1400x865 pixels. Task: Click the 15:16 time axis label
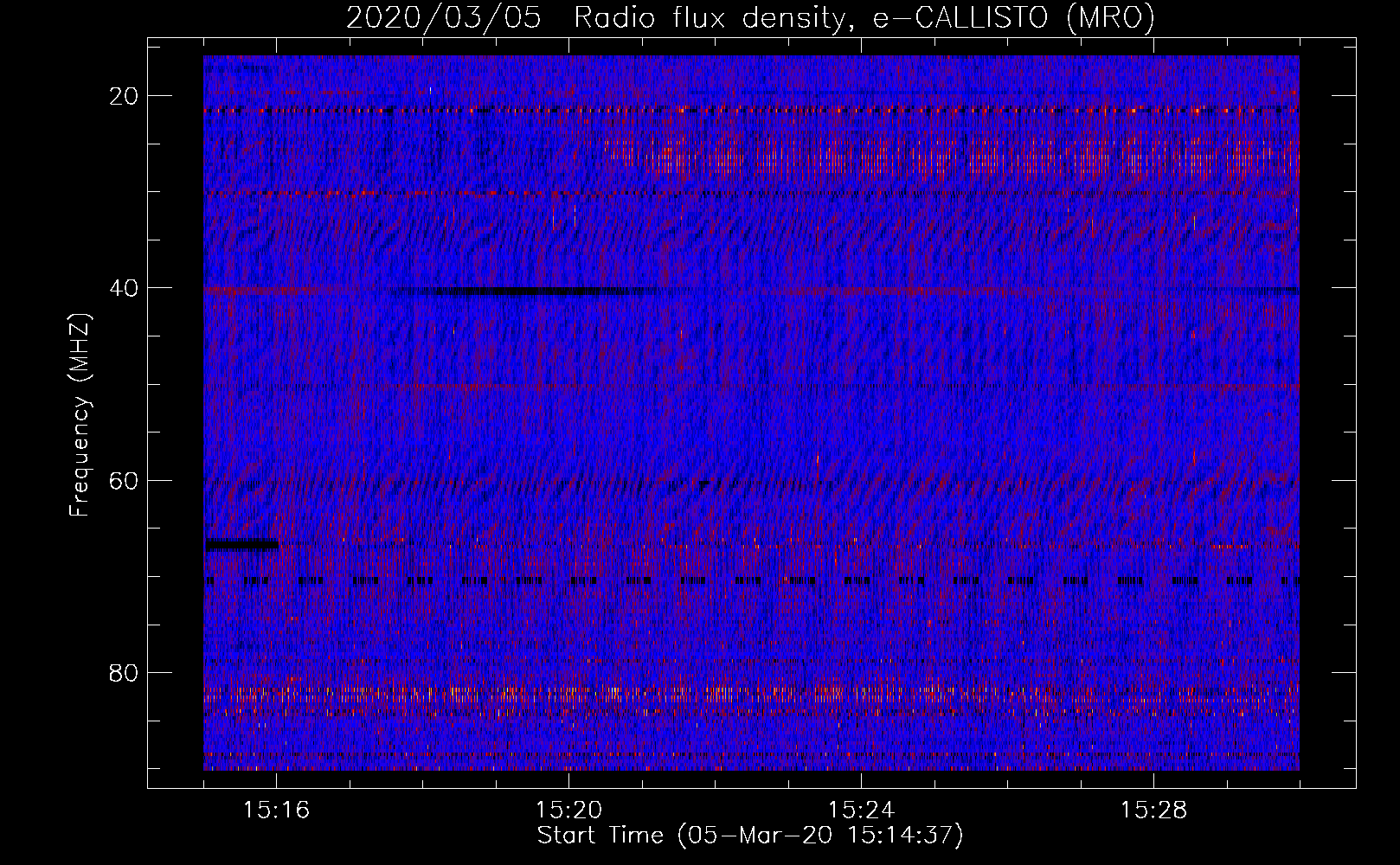(276, 811)
